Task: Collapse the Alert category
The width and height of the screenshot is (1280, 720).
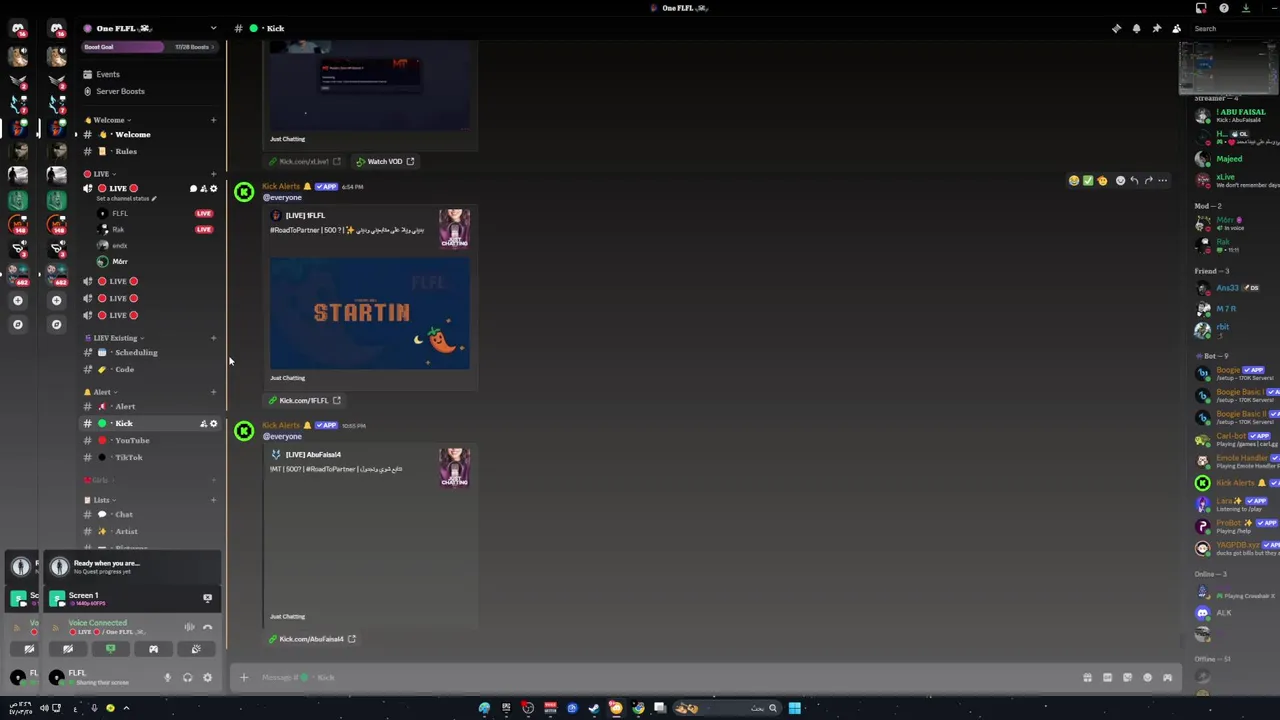Action: coord(101,392)
